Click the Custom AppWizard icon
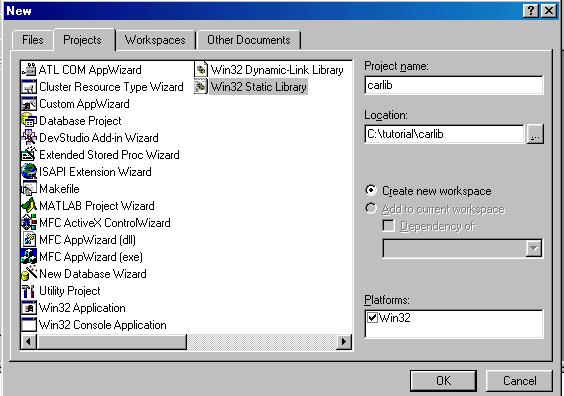Viewport: 564px width, 396px height. point(29,104)
